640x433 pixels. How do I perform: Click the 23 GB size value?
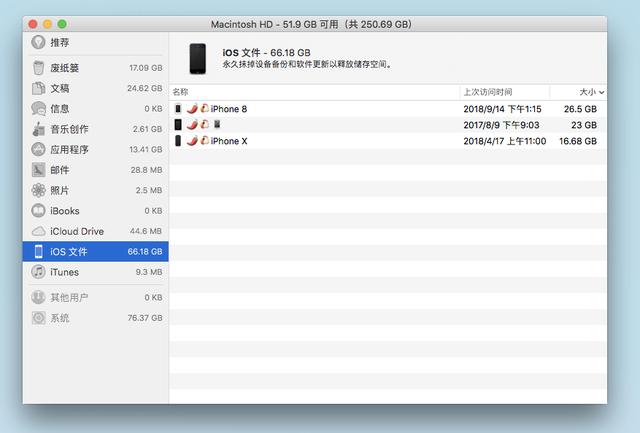[x=584, y=125]
